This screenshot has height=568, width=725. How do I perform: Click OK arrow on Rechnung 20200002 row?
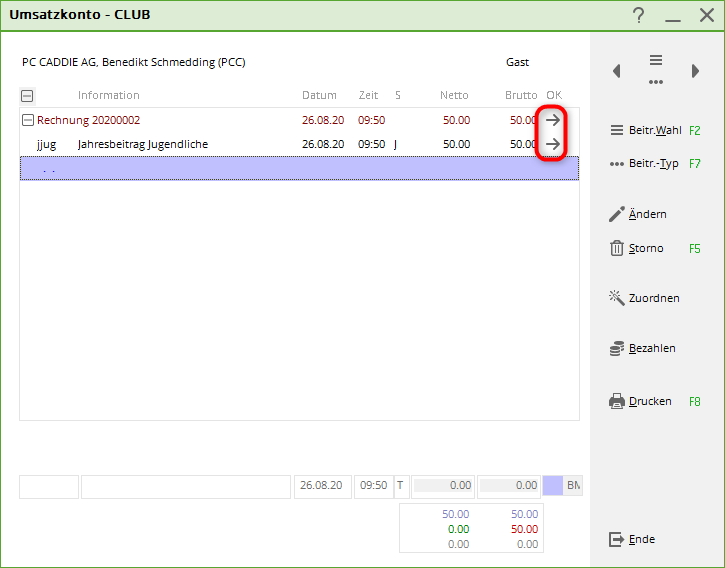pyautogui.click(x=552, y=120)
